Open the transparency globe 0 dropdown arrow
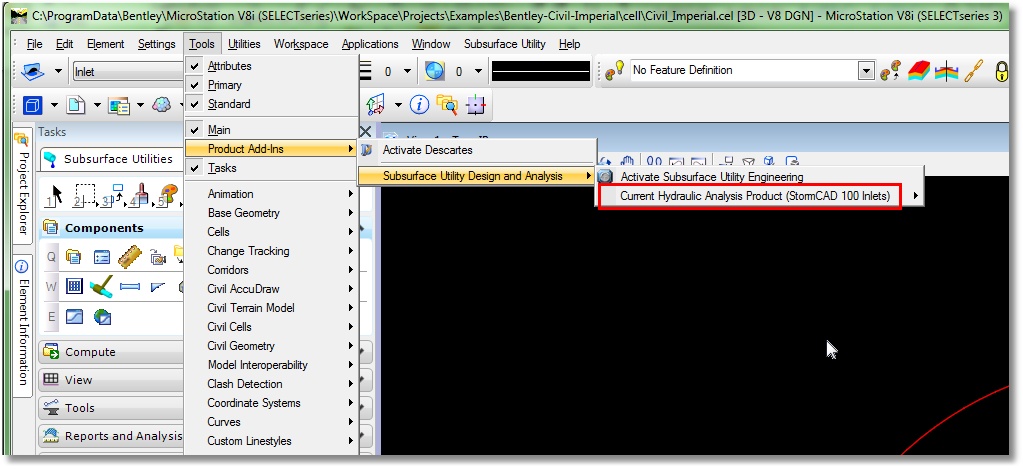 [x=478, y=71]
